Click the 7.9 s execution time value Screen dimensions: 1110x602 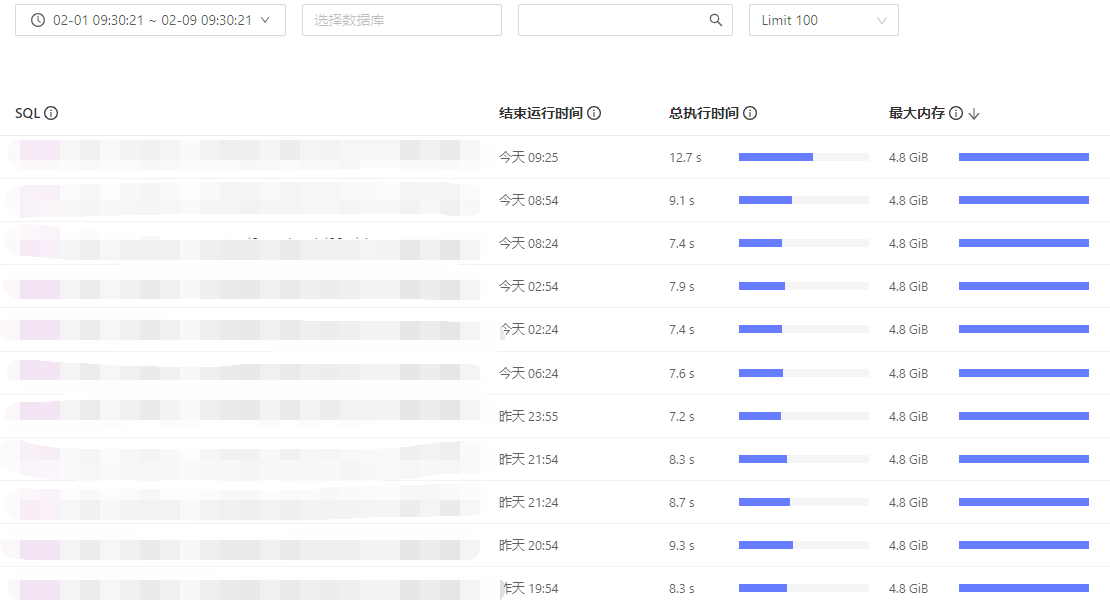click(682, 287)
